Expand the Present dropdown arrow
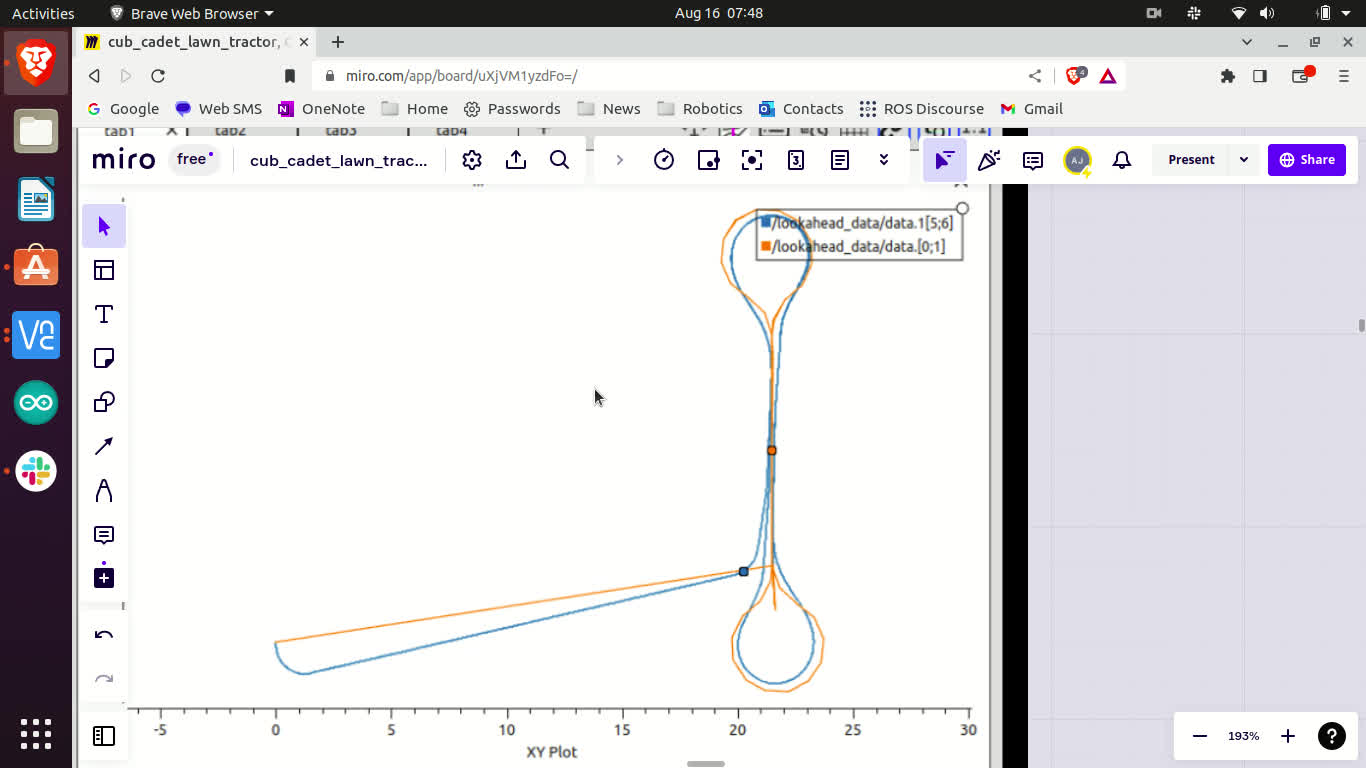 (x=1244, y=160)
